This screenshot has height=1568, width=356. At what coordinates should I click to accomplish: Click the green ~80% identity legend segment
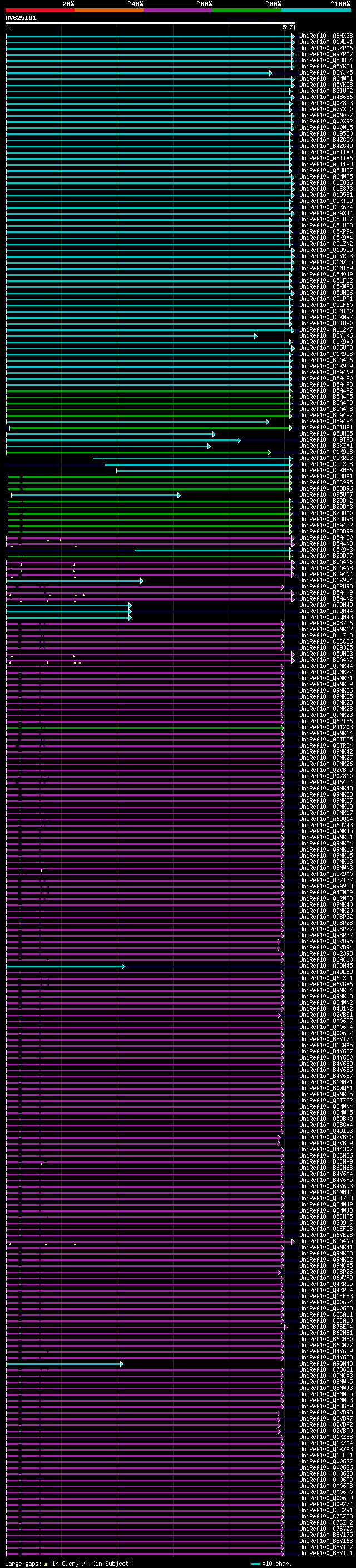[246, 10]
